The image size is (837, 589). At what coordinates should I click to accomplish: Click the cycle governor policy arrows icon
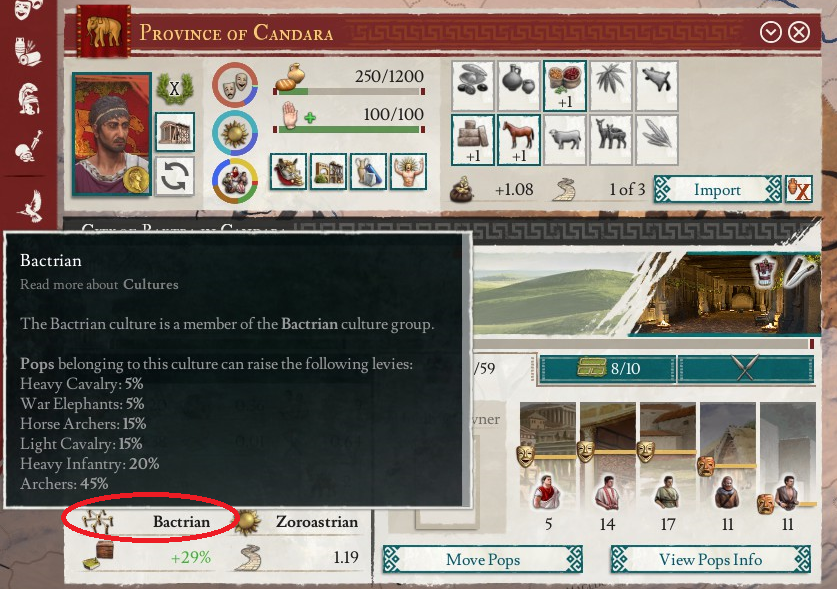coord(175,176)
